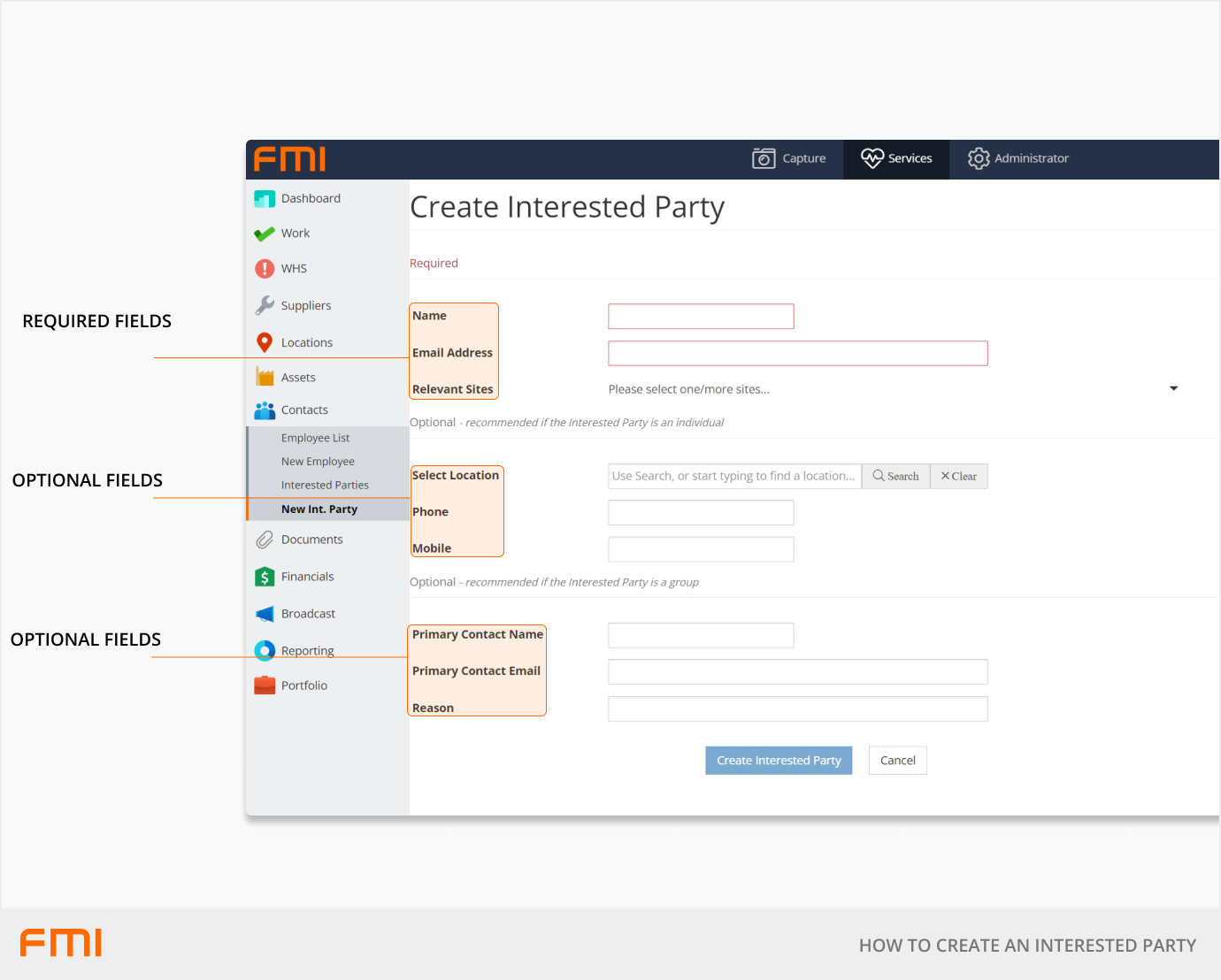Focus the Email Address input field
The height and width of the screenshot is (980, 1221).
coord(797,354)
